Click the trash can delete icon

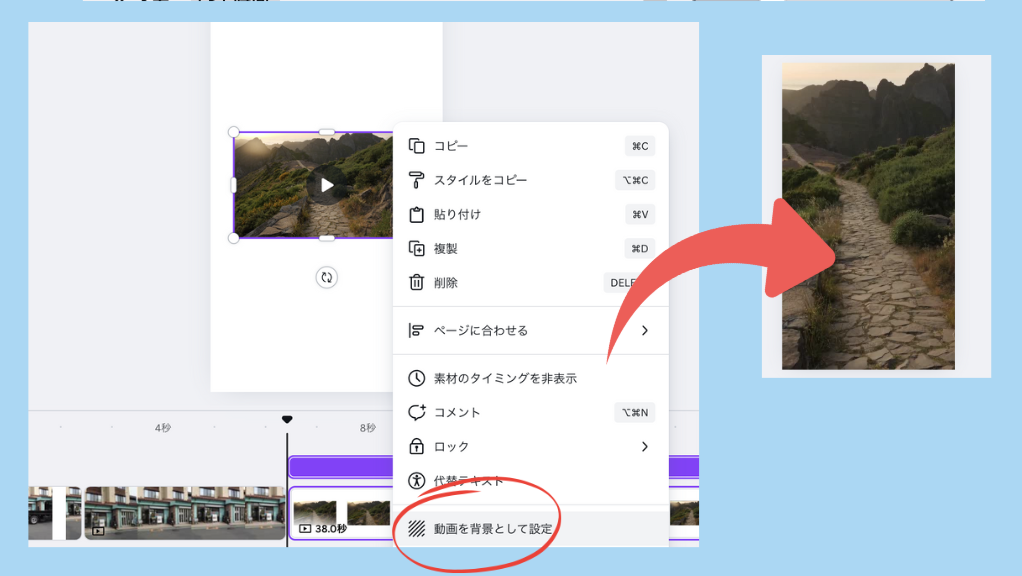[x=416, y=283]
